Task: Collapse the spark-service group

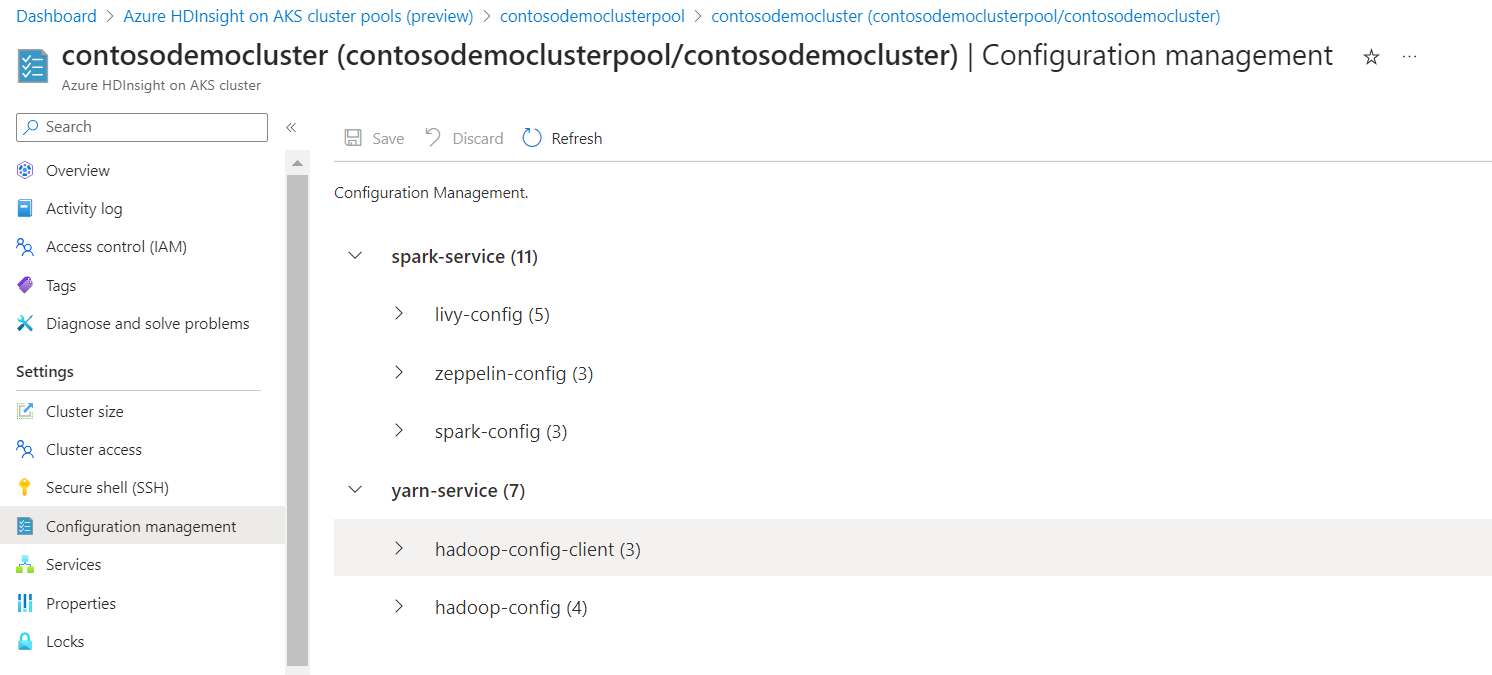Action: (354, 256)
